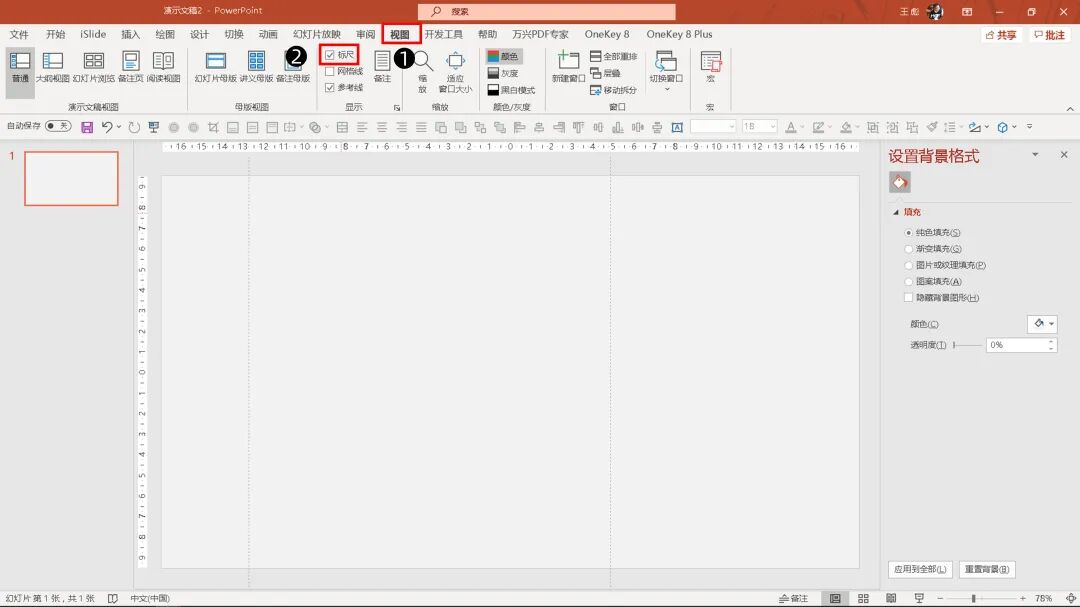Click the Fill paint-bucket icon in background pane
The image size is (1080, 607).
(x=900, y=183)
